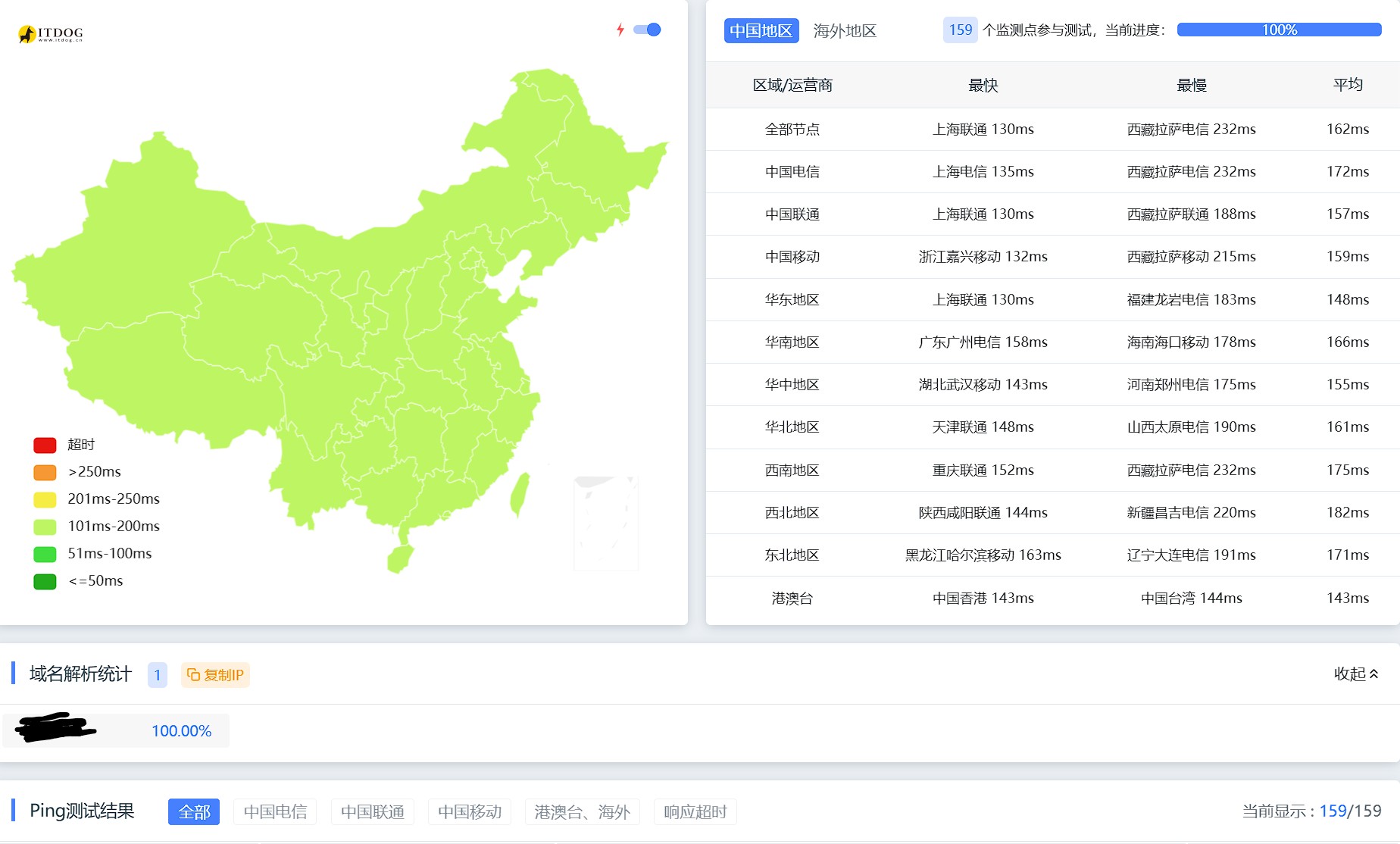
Task: Filter ping results by 中国电信
Action: click(275, 811)
